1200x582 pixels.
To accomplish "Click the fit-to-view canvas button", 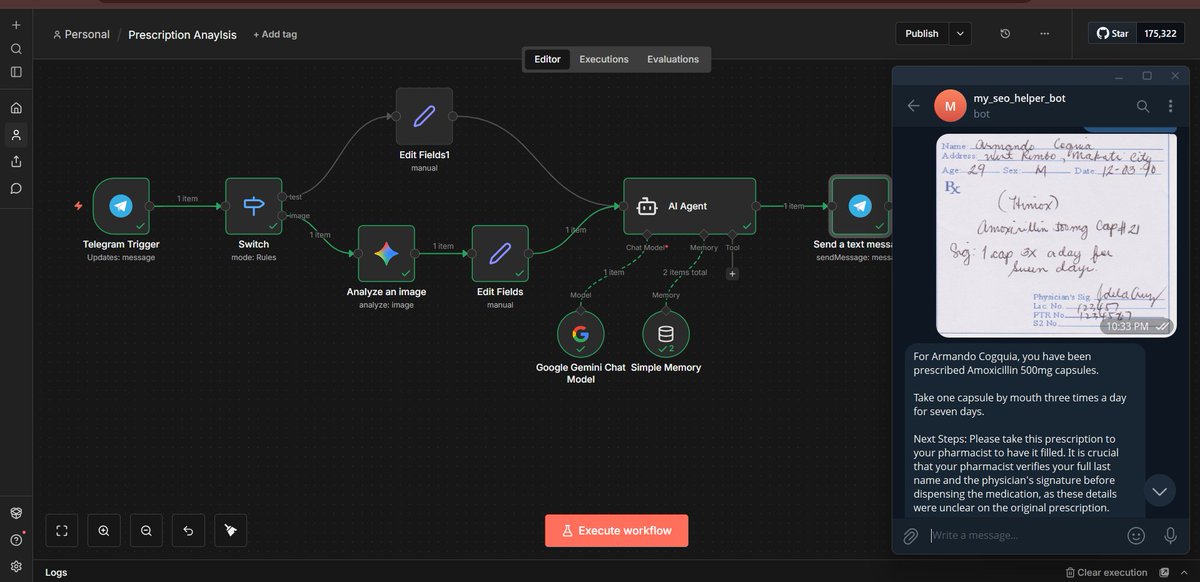I will [x=62, y=531].
